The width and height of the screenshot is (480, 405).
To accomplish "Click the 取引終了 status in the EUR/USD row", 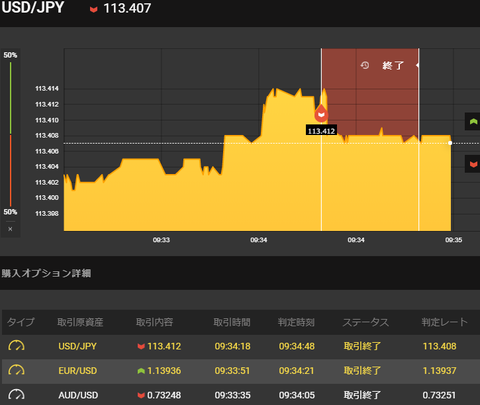I will point(362,371).
